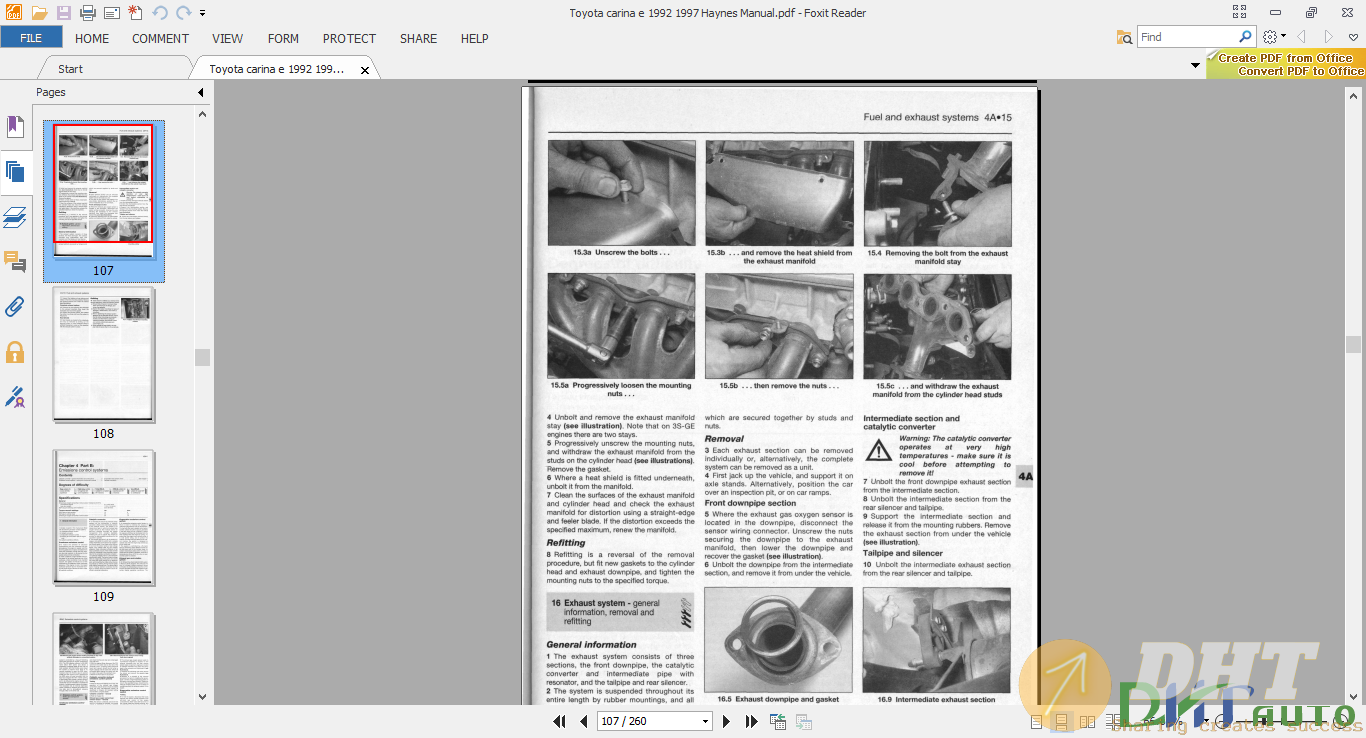Collapse the ribbon with the heart-chevron icon
This screenshot has width=1366, height=738.
pos(1354,37)
